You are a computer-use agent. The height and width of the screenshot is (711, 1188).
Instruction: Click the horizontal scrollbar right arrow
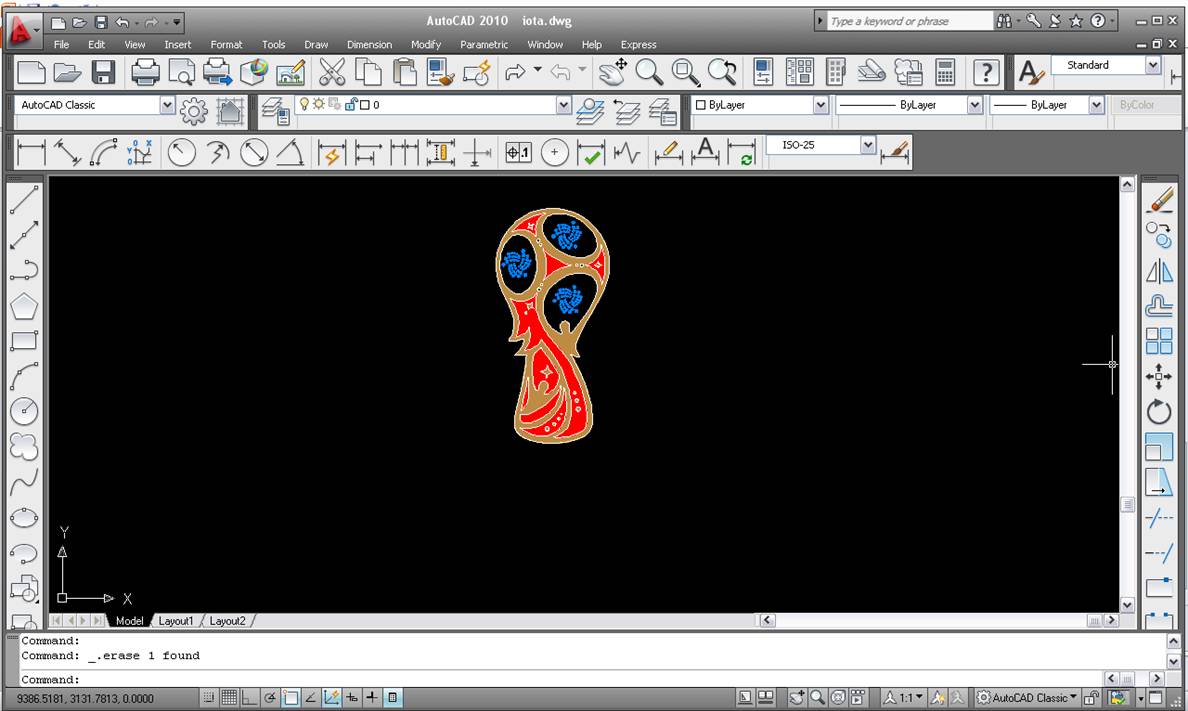tap(1111, 620)
